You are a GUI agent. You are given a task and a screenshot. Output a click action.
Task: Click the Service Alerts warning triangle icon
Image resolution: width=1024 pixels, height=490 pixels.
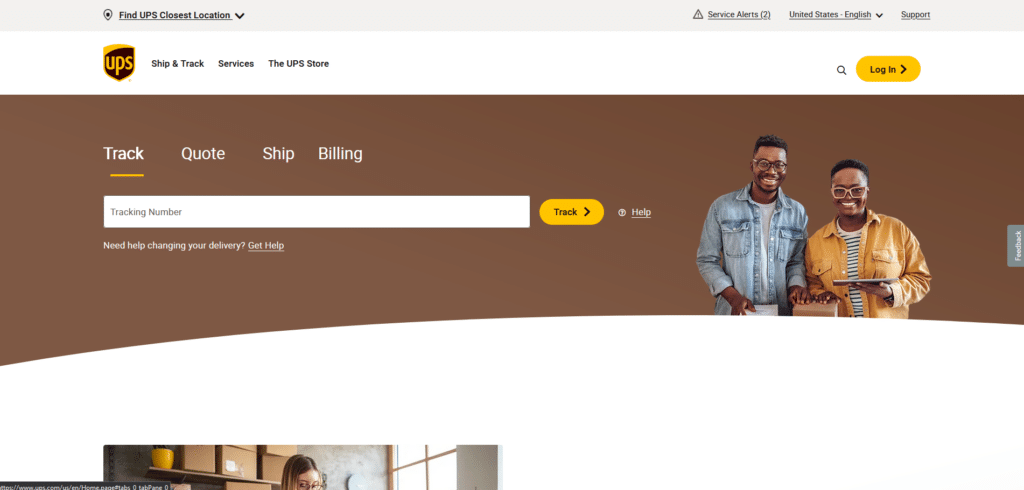pos(697,14)
